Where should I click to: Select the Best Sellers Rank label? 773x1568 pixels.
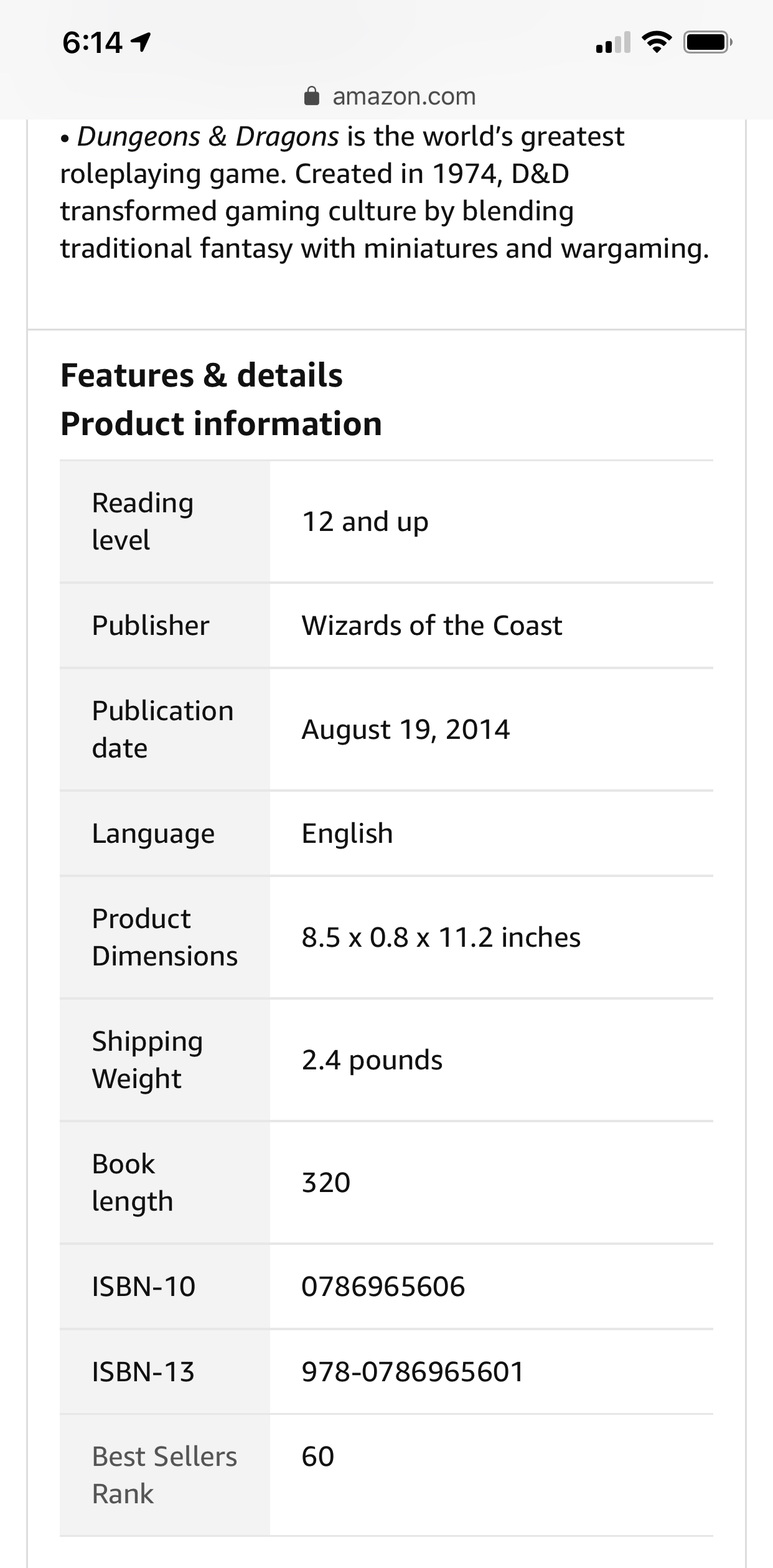pyautogui.click(x=164, y=1475)
